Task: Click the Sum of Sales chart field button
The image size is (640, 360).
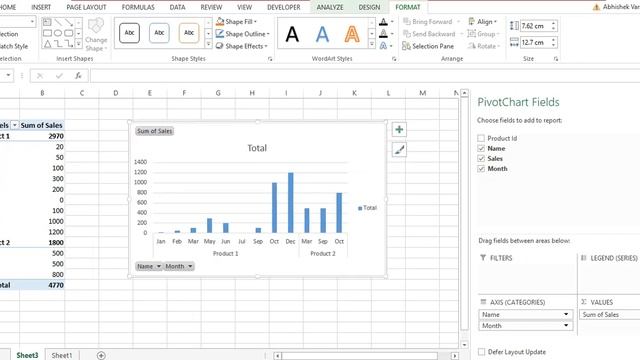Action: pyautogui.click(x=154, y=131)
